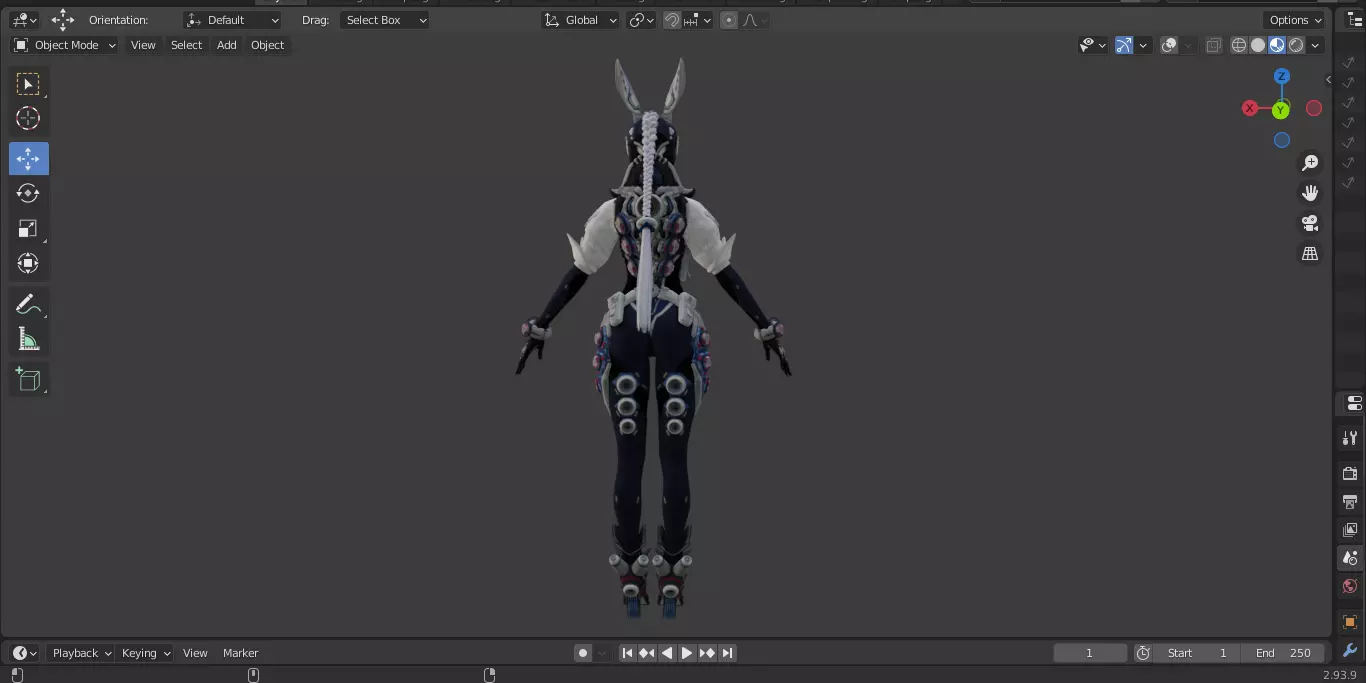Open the Add menu
The width and height of the screenshot is (1366, 683).
(227, 45)
